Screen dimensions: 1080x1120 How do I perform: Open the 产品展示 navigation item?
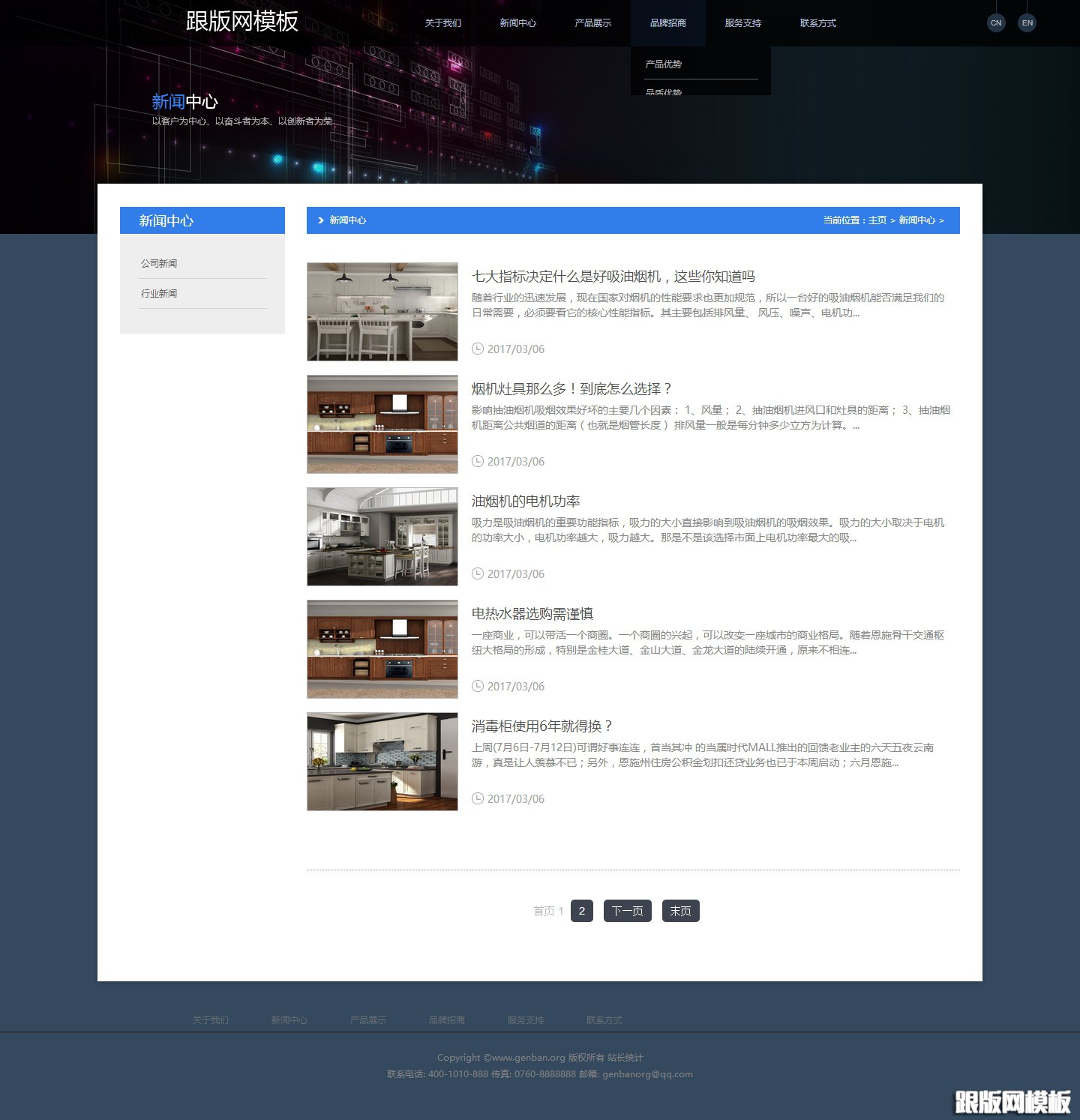tap(592, 23)
